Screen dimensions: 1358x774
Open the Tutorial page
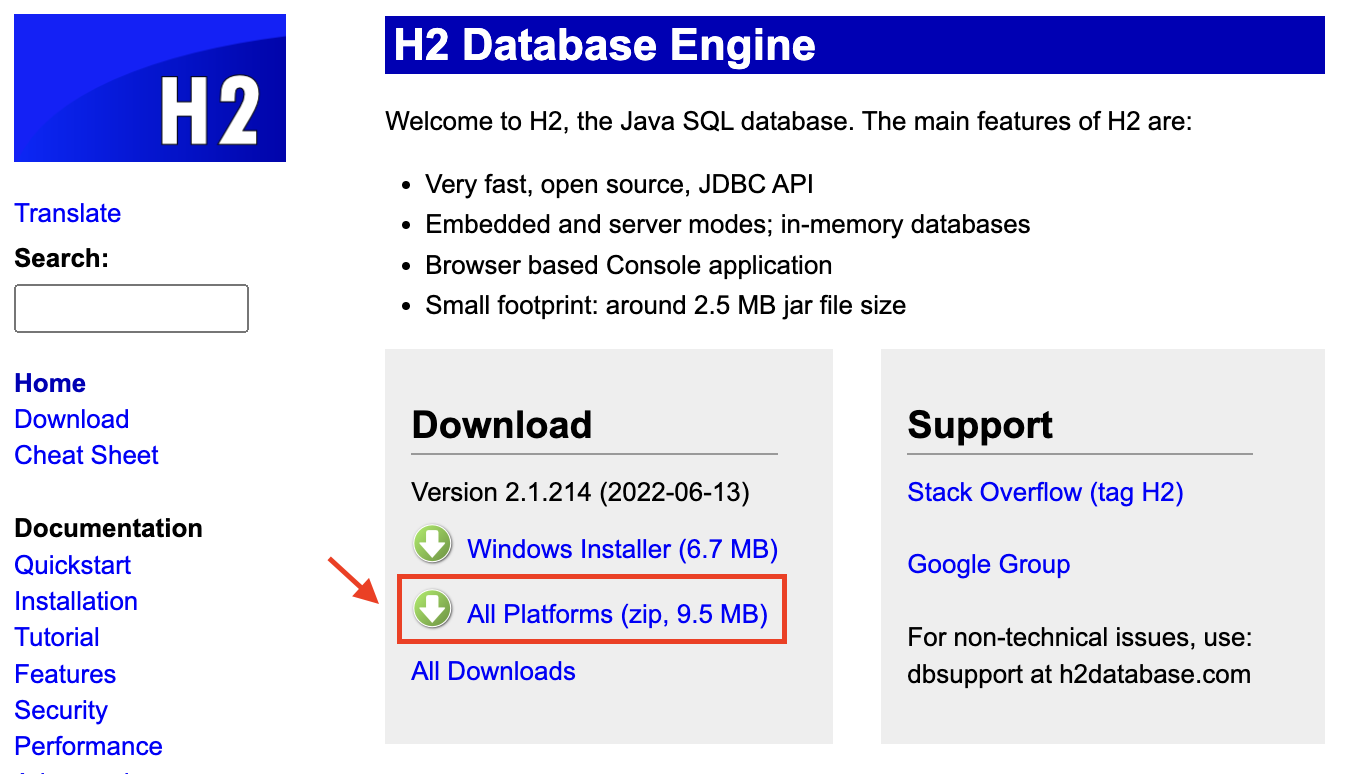coord(57,637)
